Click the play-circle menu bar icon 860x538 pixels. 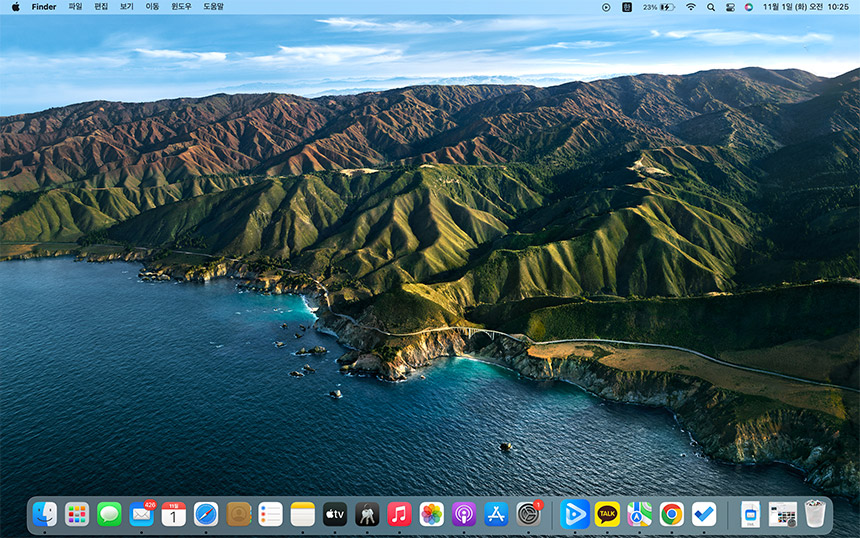pyautogui.click(x=606, y=7)
